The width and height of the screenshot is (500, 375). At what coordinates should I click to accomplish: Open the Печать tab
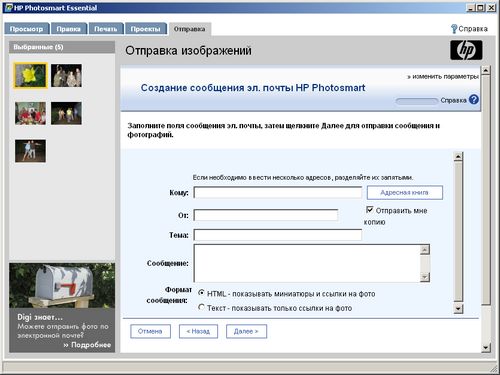[x=106, y=29]
